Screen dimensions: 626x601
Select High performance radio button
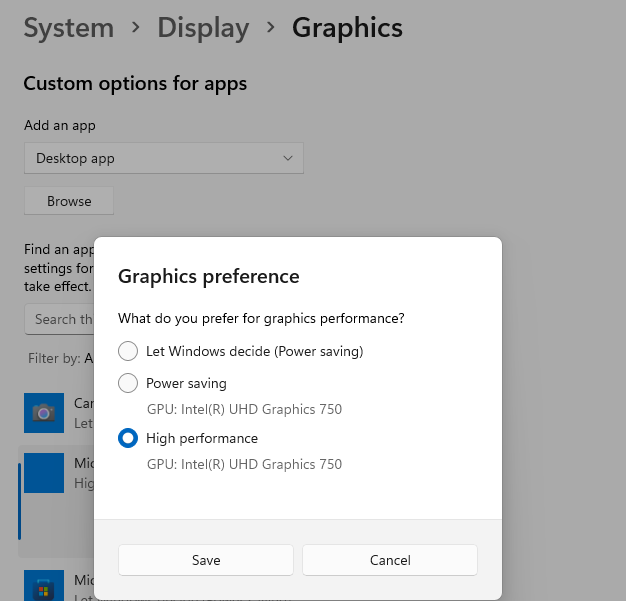coord(128,438)
